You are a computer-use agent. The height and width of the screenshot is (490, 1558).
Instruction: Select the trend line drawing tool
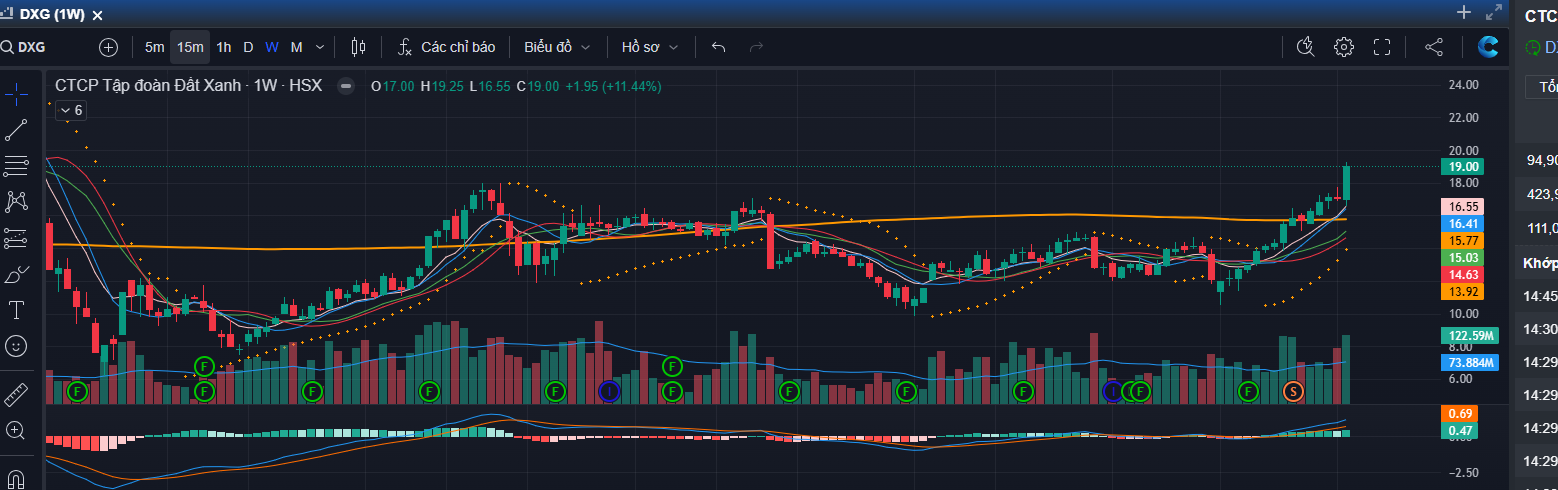click(x=16, y=130)
